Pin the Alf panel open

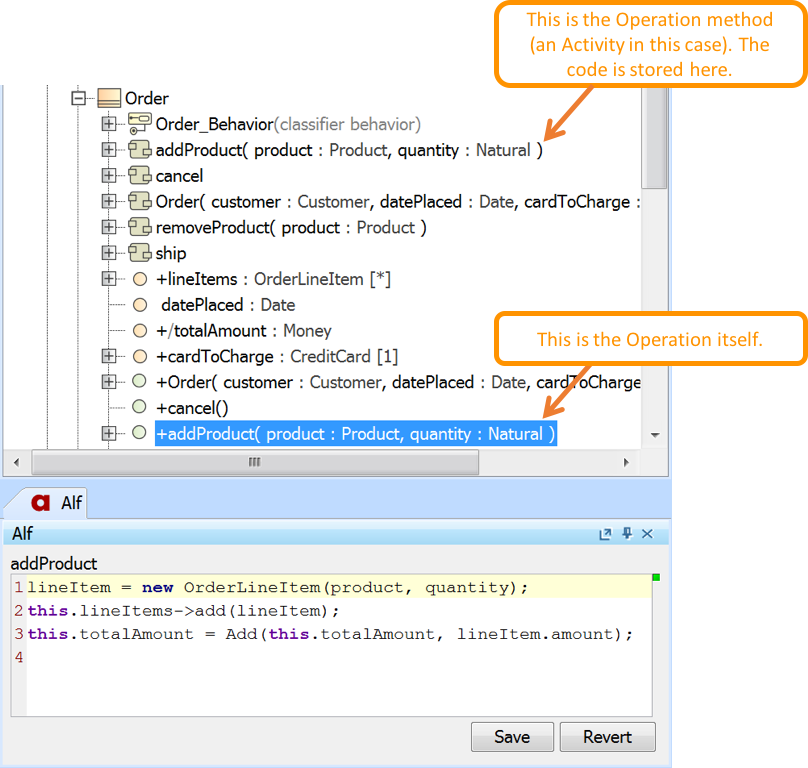[626, 534]
